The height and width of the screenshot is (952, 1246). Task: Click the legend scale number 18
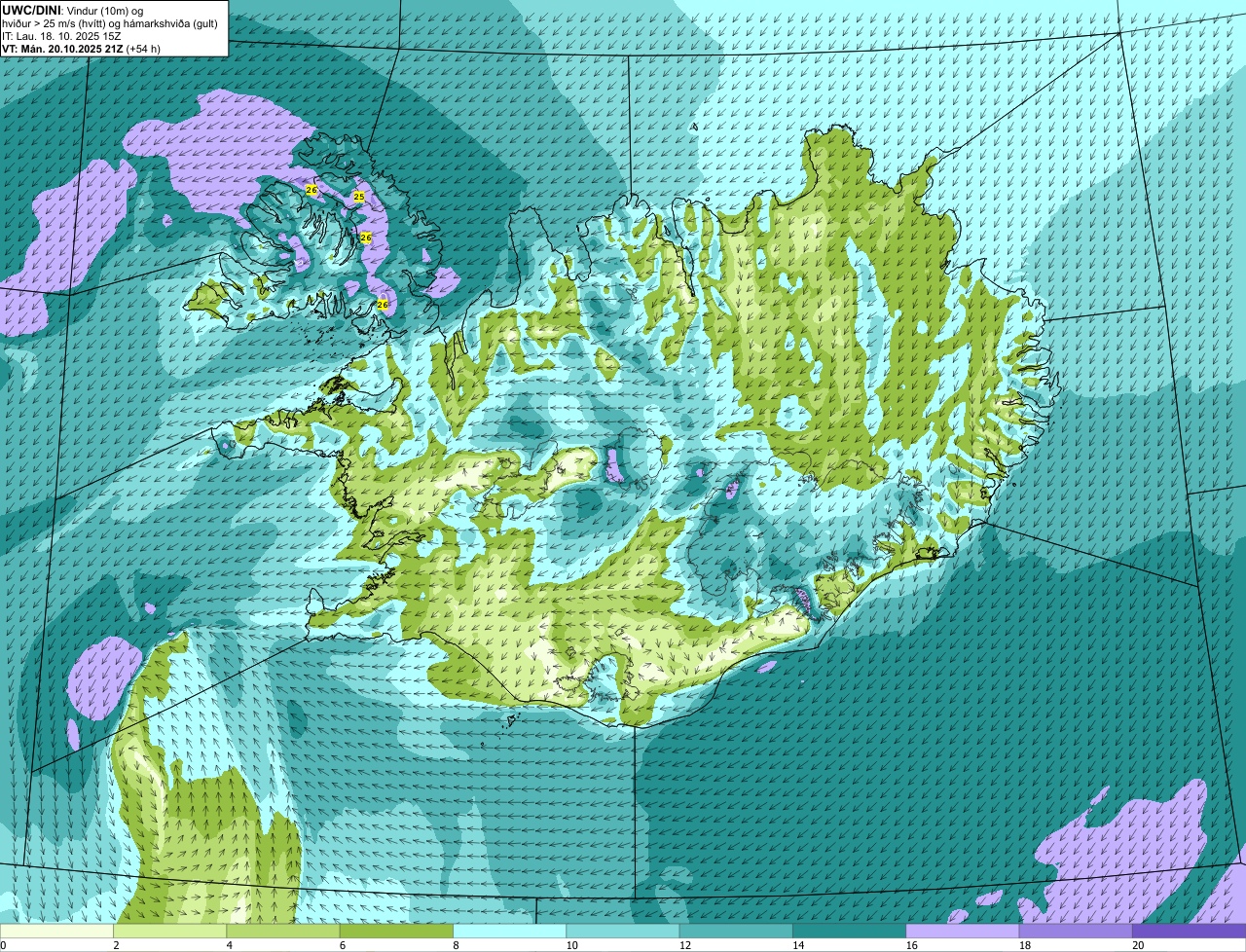(1025, 945)
